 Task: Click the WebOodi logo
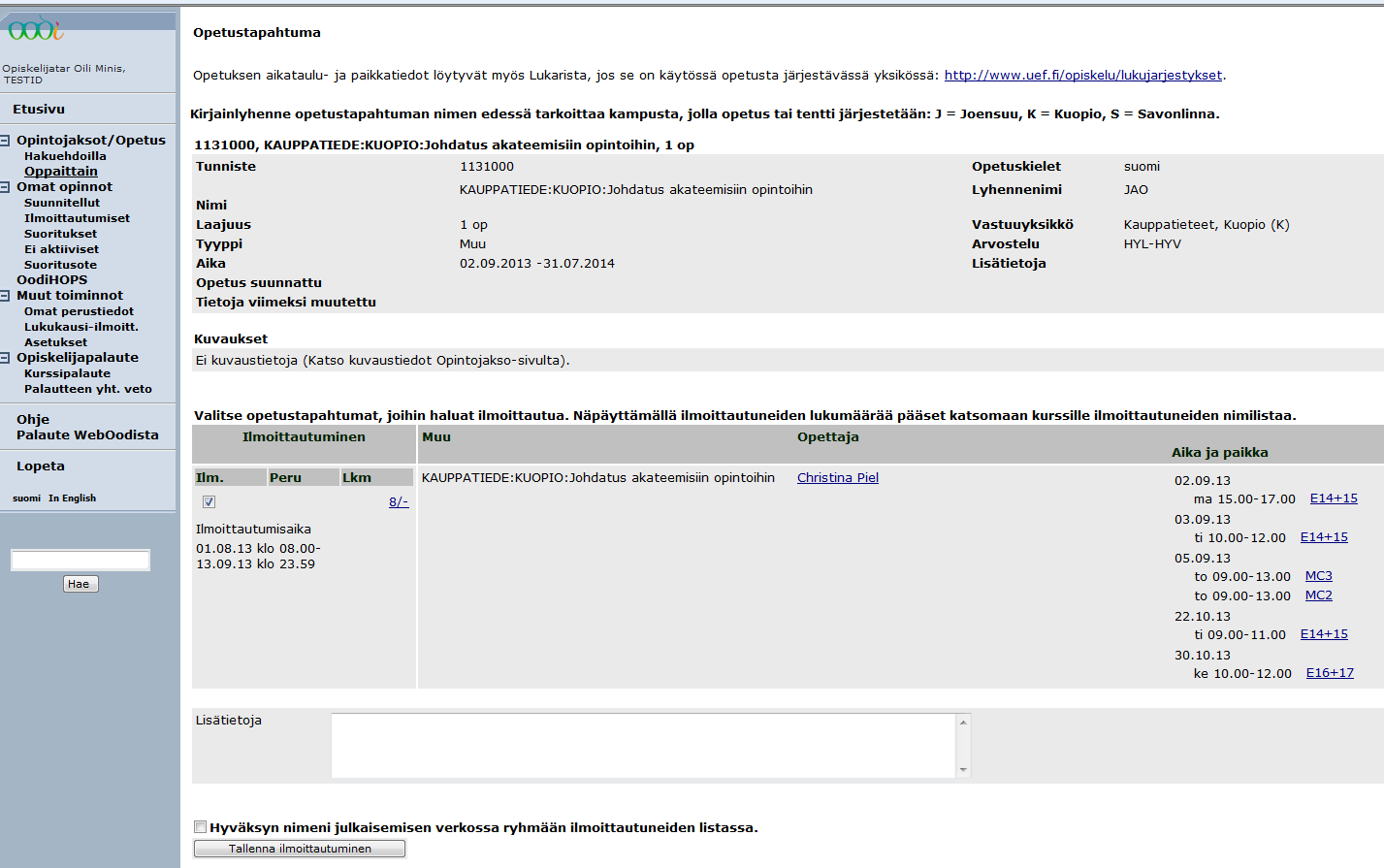point(36,30)
